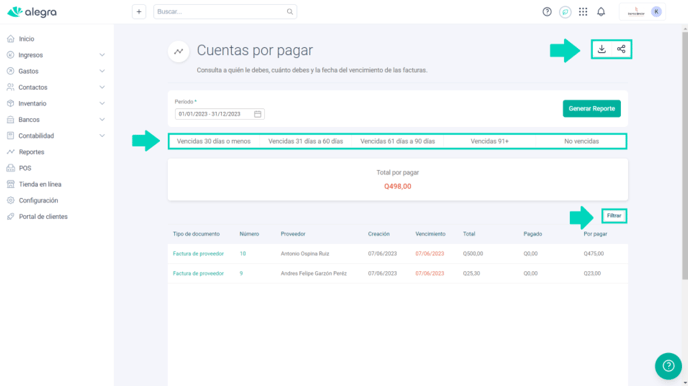Click the Filtrar button
Viewport: 688px width, 386px height.
(614, 216)
